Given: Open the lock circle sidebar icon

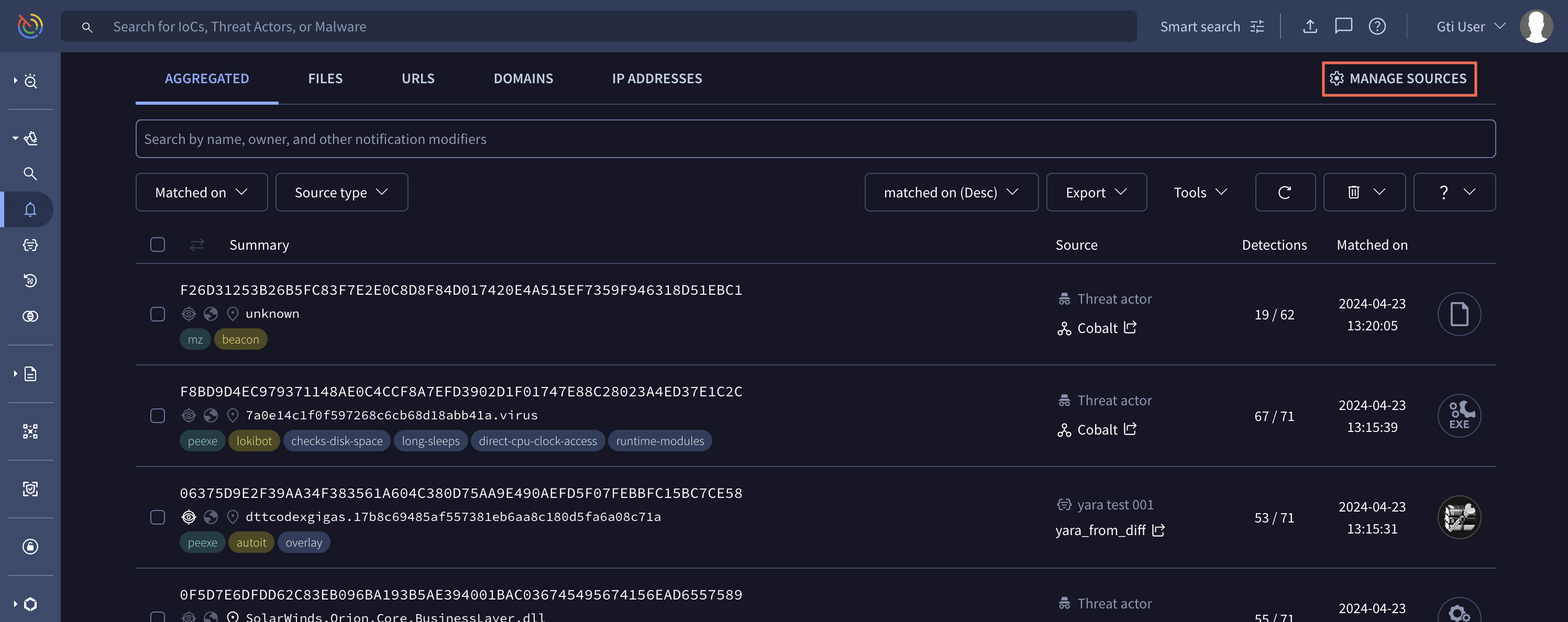Looking at the screenshot, I should (30, 547).
